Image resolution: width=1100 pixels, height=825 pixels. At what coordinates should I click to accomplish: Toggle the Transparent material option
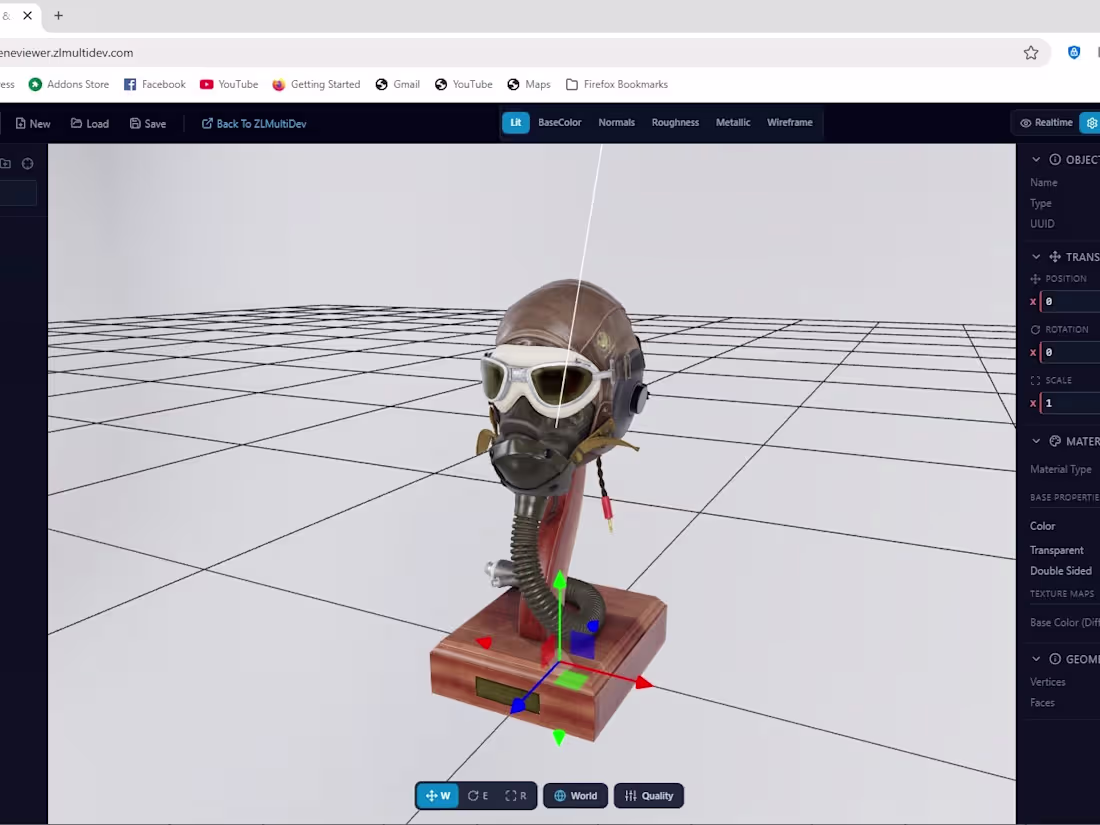point(1056,549)
